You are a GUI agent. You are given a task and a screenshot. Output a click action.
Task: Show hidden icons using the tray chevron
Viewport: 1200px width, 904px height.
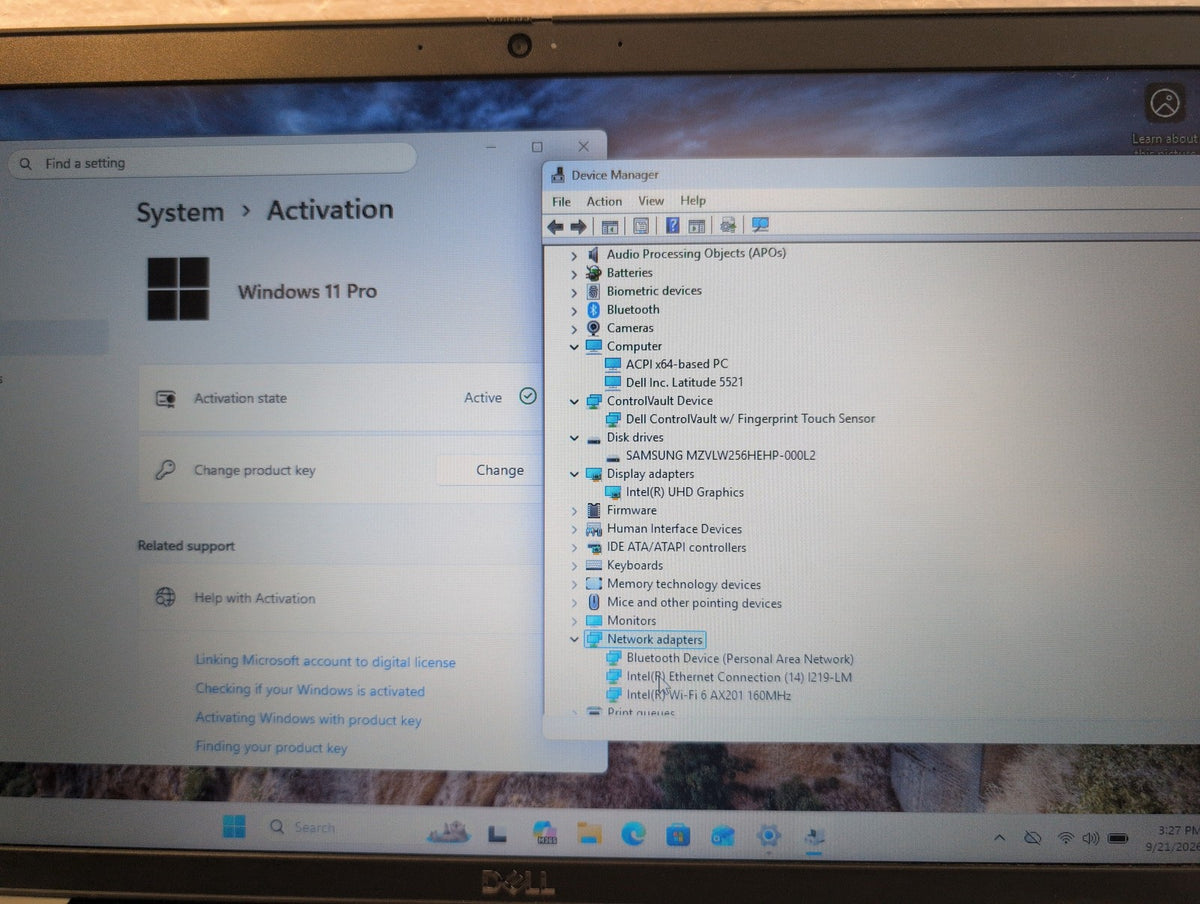pyautogui.click(x=998, y=836)
